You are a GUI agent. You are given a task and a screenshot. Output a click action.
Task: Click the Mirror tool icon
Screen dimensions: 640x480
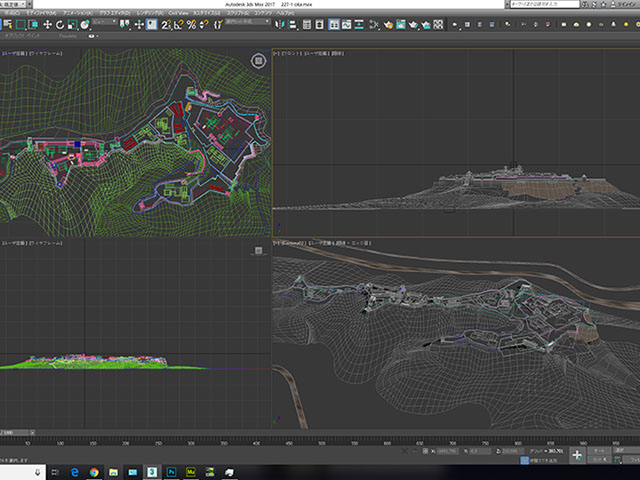(x=280, y=25)
